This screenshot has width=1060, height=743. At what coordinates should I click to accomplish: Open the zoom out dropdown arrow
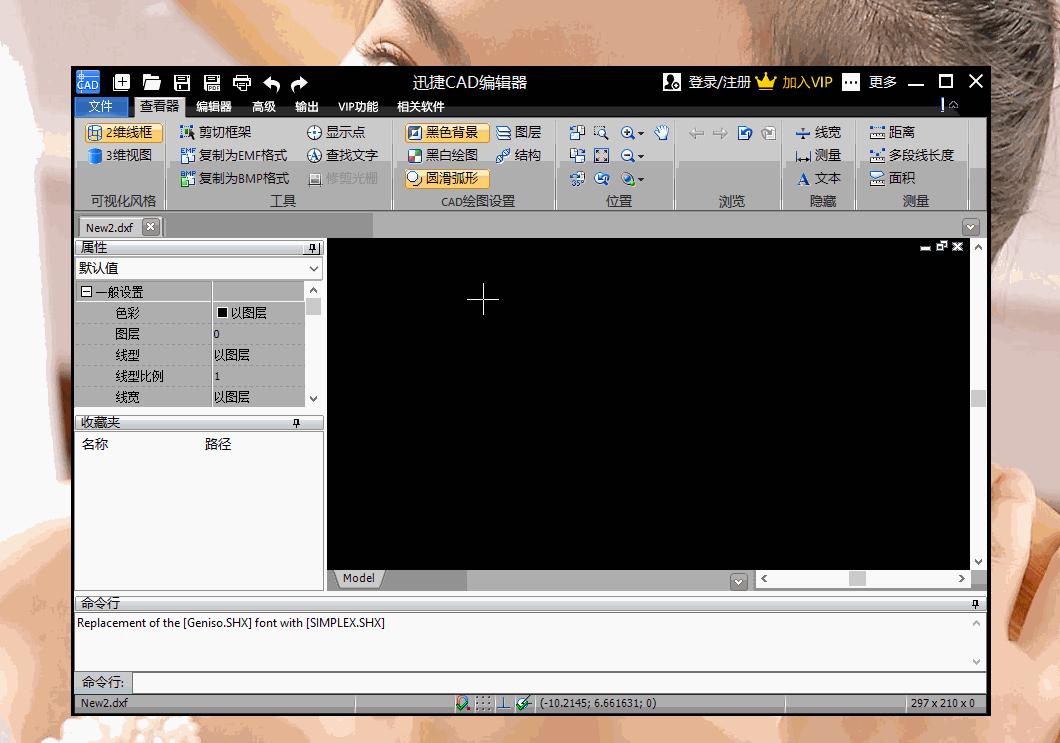[x=640, y=156]
